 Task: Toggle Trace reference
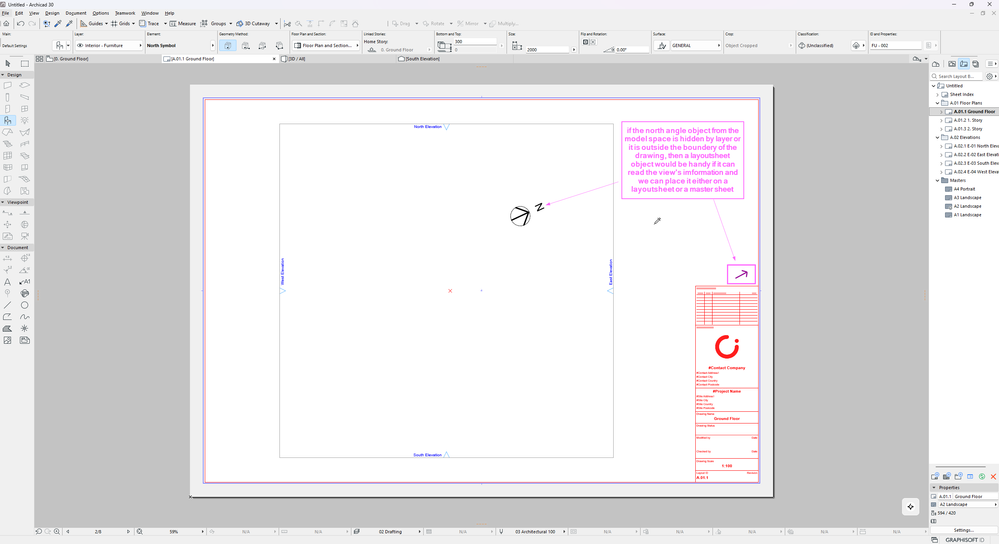coord(149,24)
